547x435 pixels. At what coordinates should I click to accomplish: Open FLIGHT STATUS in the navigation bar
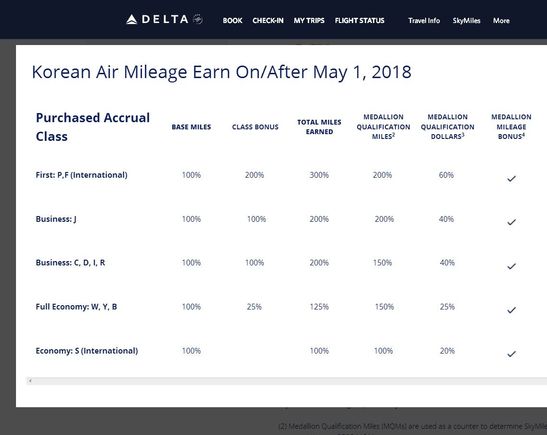click(x=359, y=21)
